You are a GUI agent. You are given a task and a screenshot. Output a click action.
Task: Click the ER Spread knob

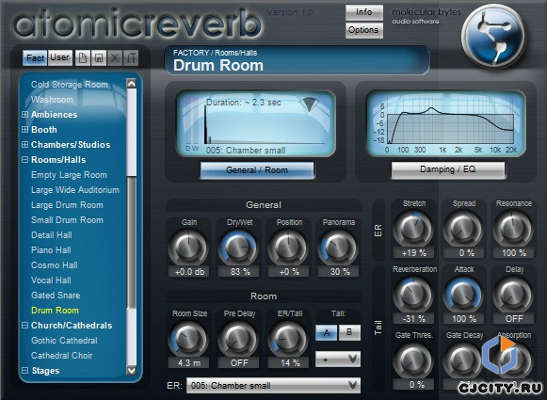(x=463, y=229)
